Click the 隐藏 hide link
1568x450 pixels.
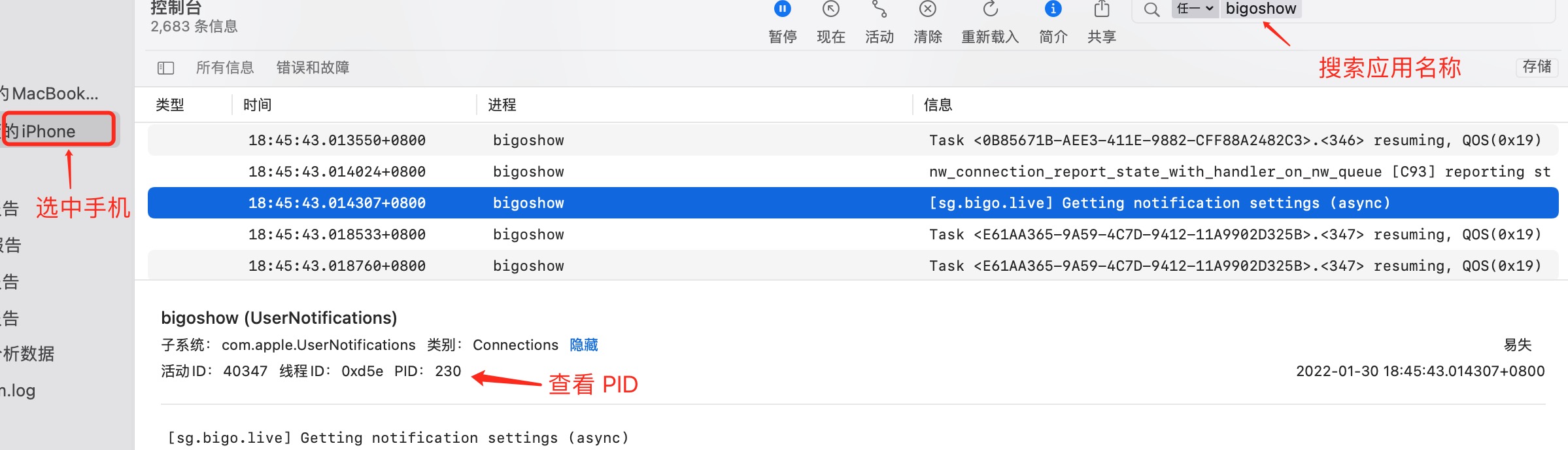583,345
